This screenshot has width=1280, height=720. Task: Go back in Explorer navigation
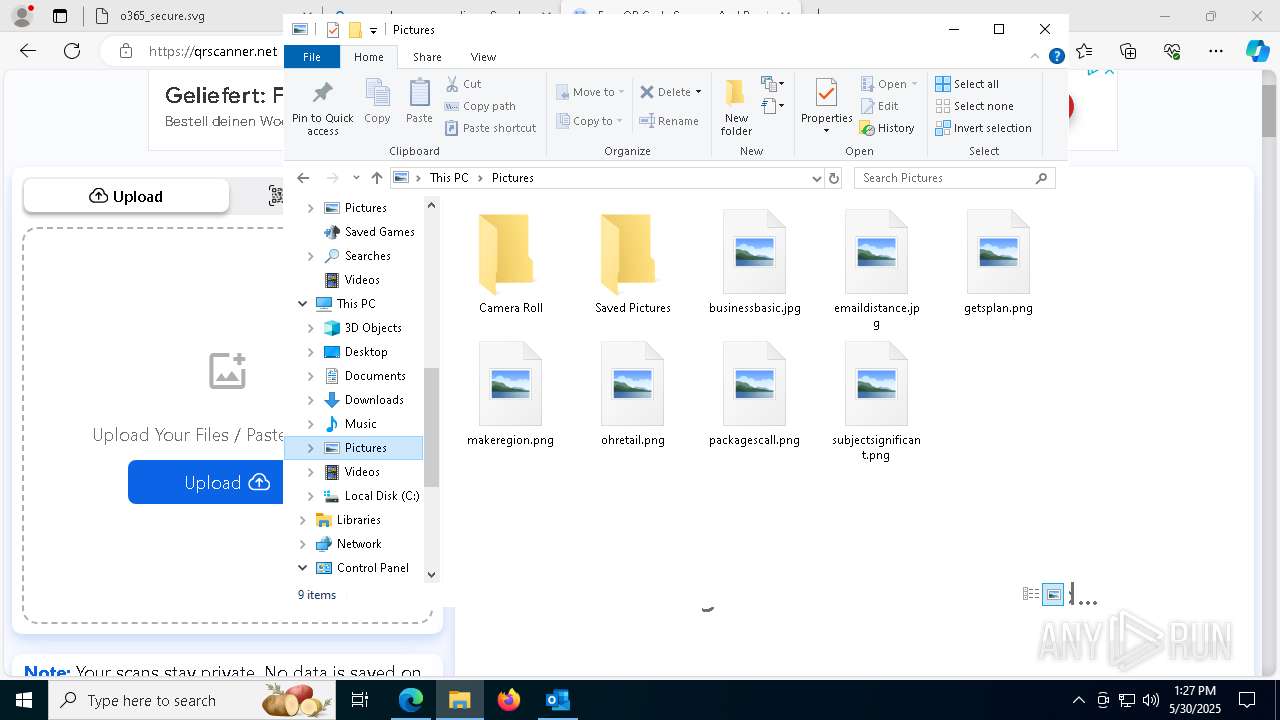303,178
